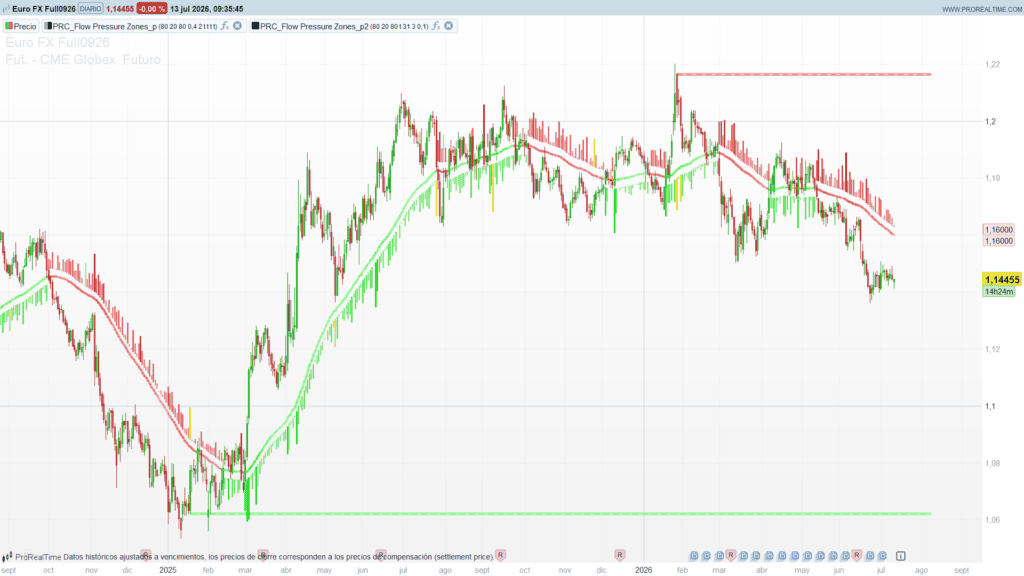Click the blue event icon nearest July 2026
The width and height of the screenshot is (1024, 576).
882,556
